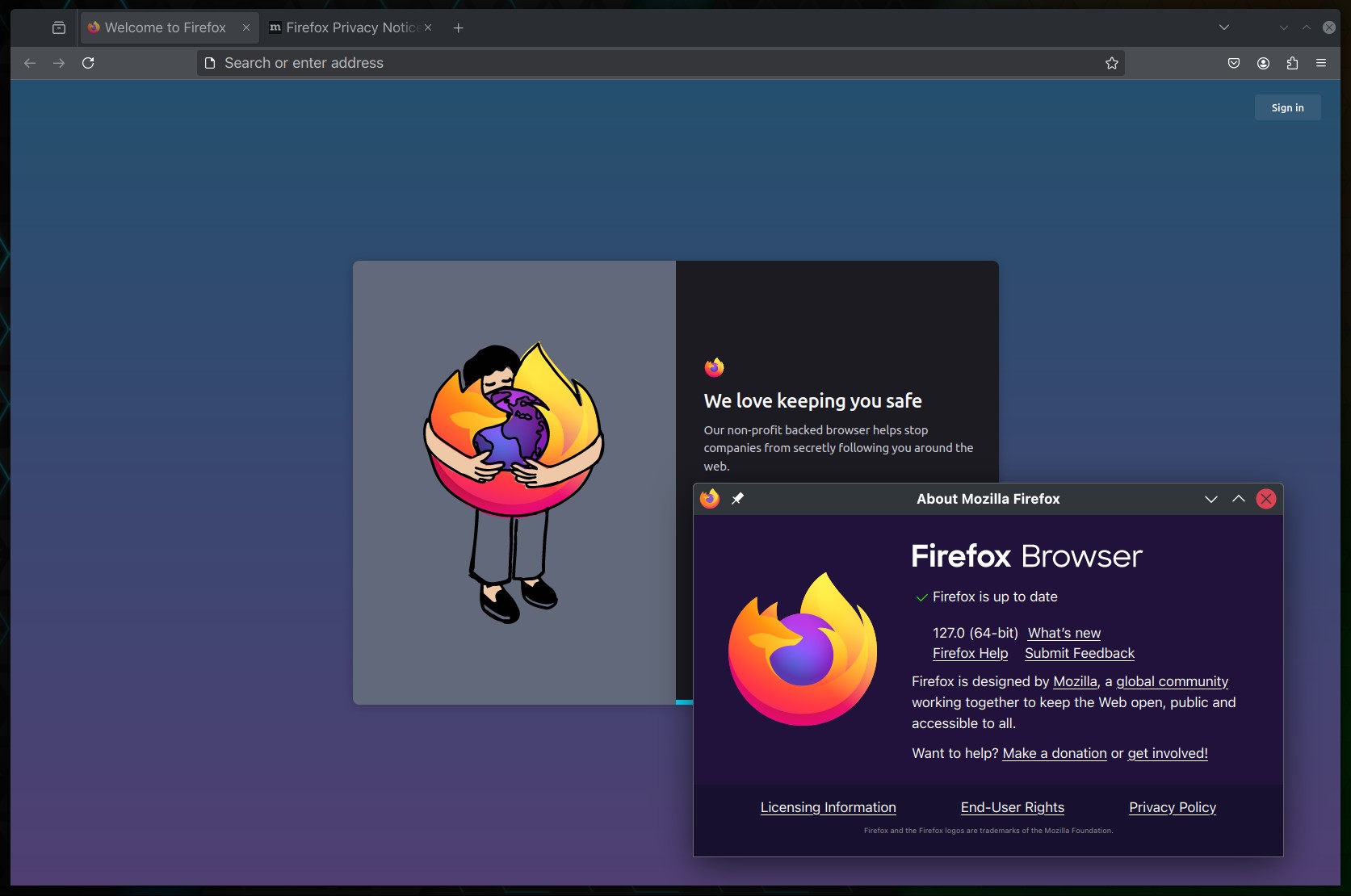This screenshot has height=896, width=1351.
Task: Minimize the main Firefox browser window
Action: point(1284,27)
